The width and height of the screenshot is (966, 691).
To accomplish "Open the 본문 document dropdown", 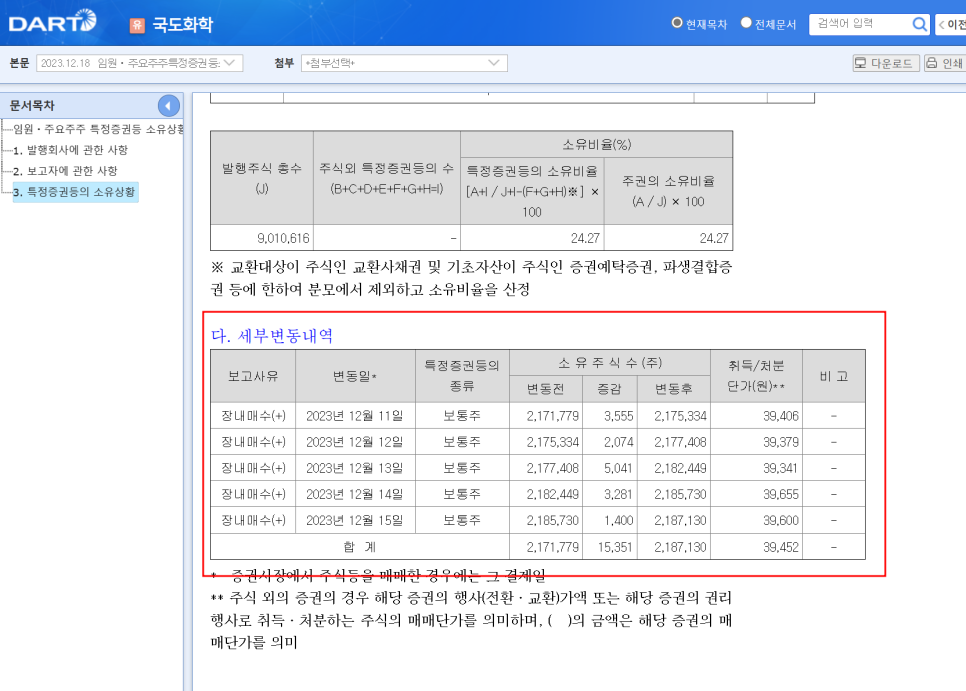I will click(x=139, y=63).
